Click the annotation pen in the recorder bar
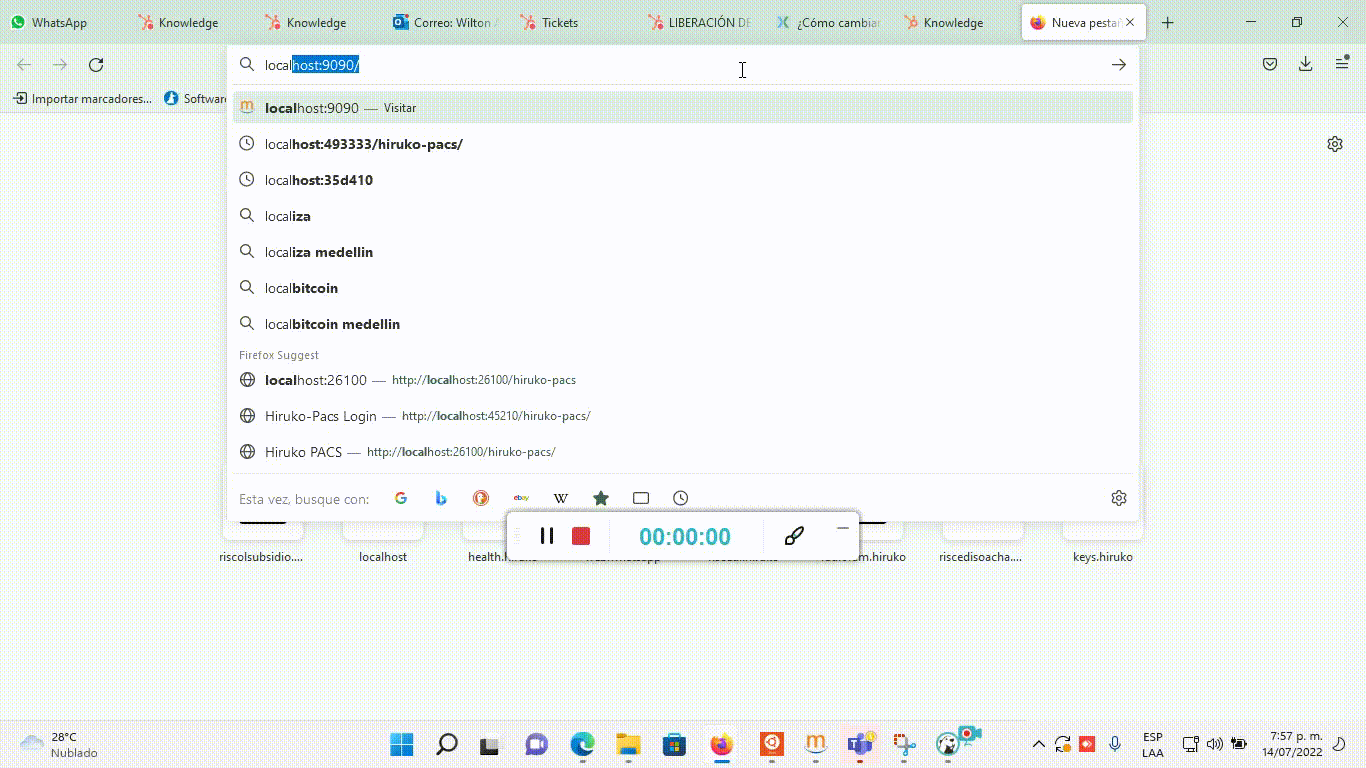Image resolution: width=1366 pixels, height=768 pixels. click(x=794, y=536)
